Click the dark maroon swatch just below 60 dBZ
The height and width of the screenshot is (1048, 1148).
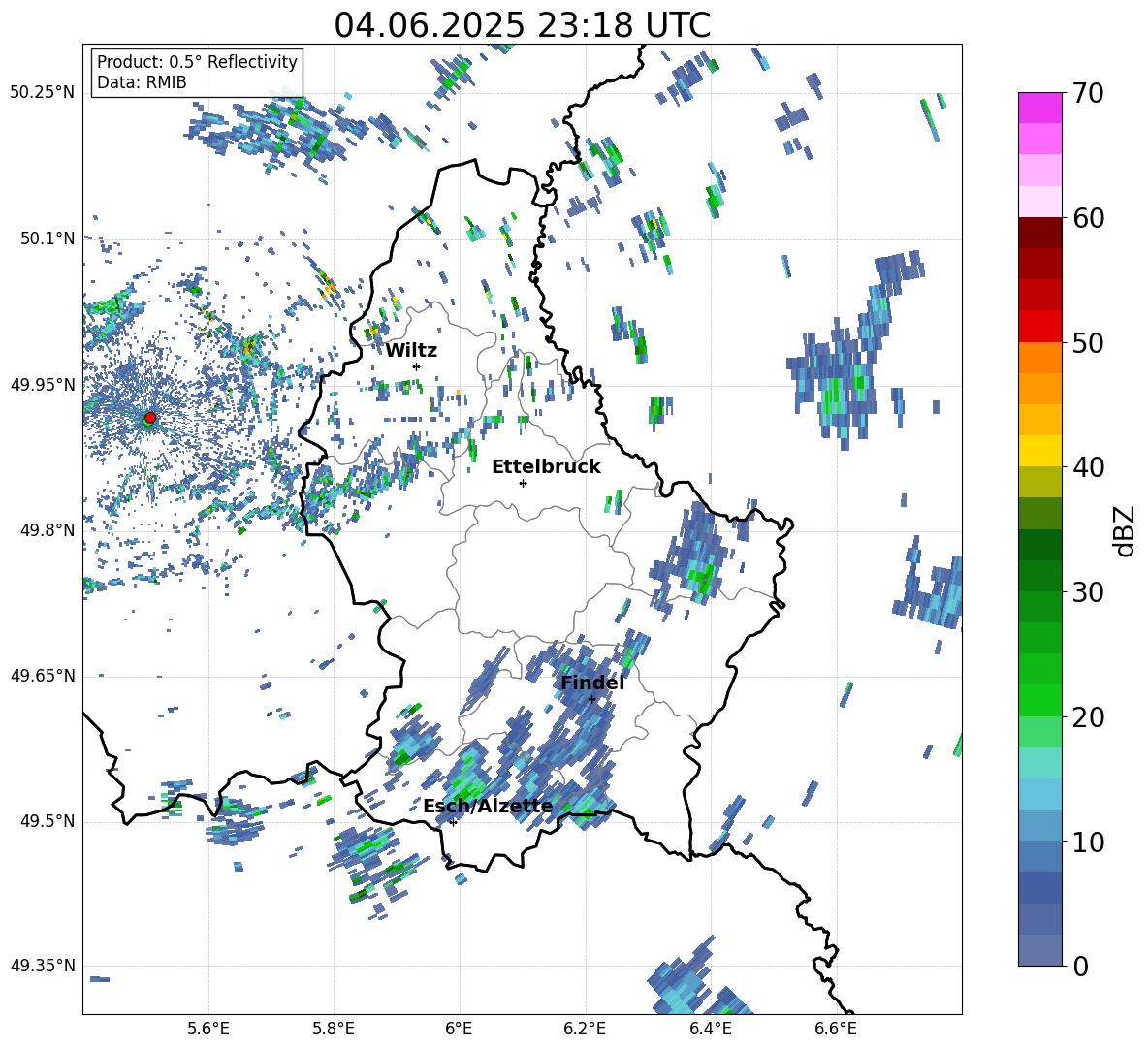point(1039,233)
